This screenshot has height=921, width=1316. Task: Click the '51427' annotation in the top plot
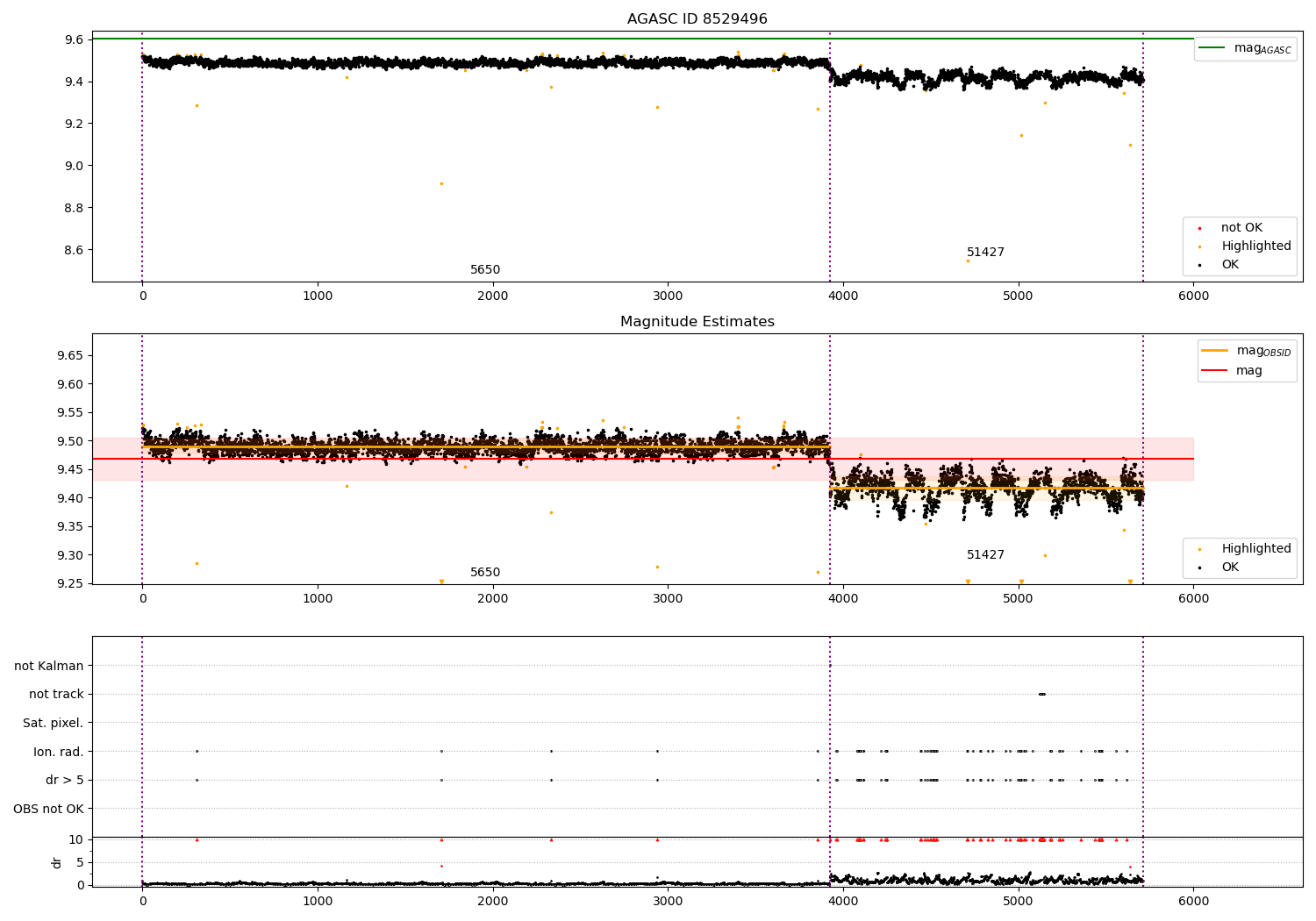(985, 253)
